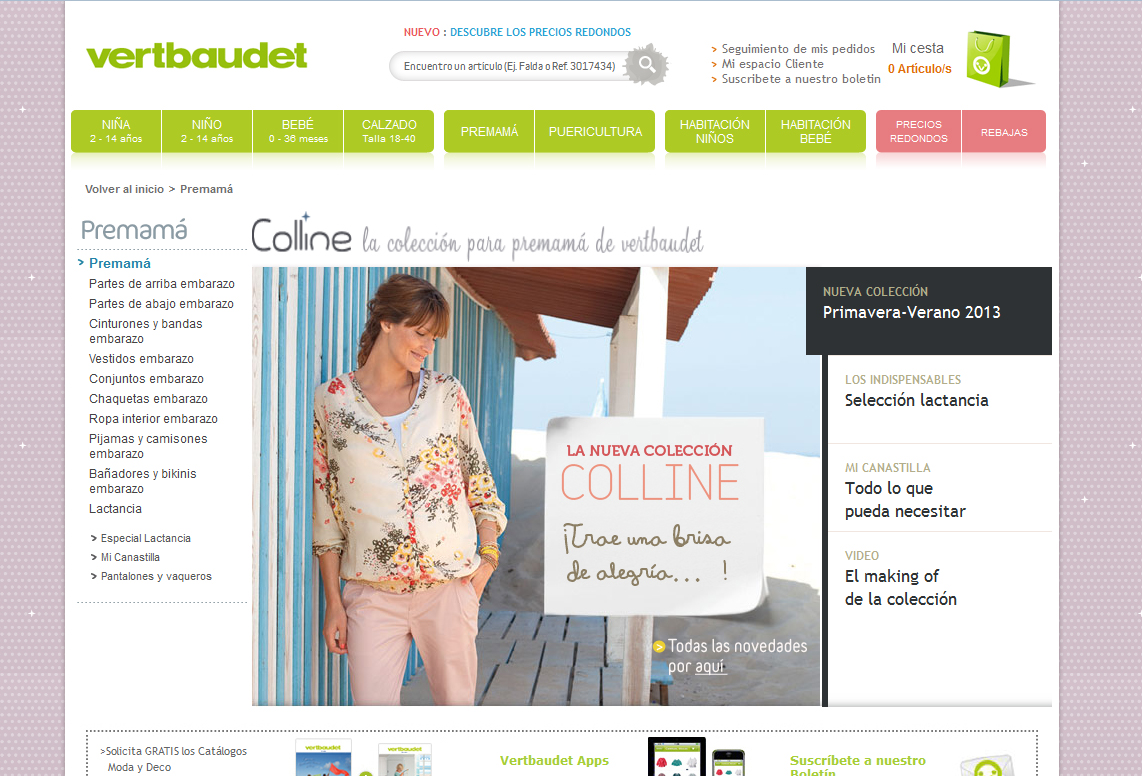Open the REBAJAS pink tab
This screenshot has height=776, width=1142.
pos(1004,132)
